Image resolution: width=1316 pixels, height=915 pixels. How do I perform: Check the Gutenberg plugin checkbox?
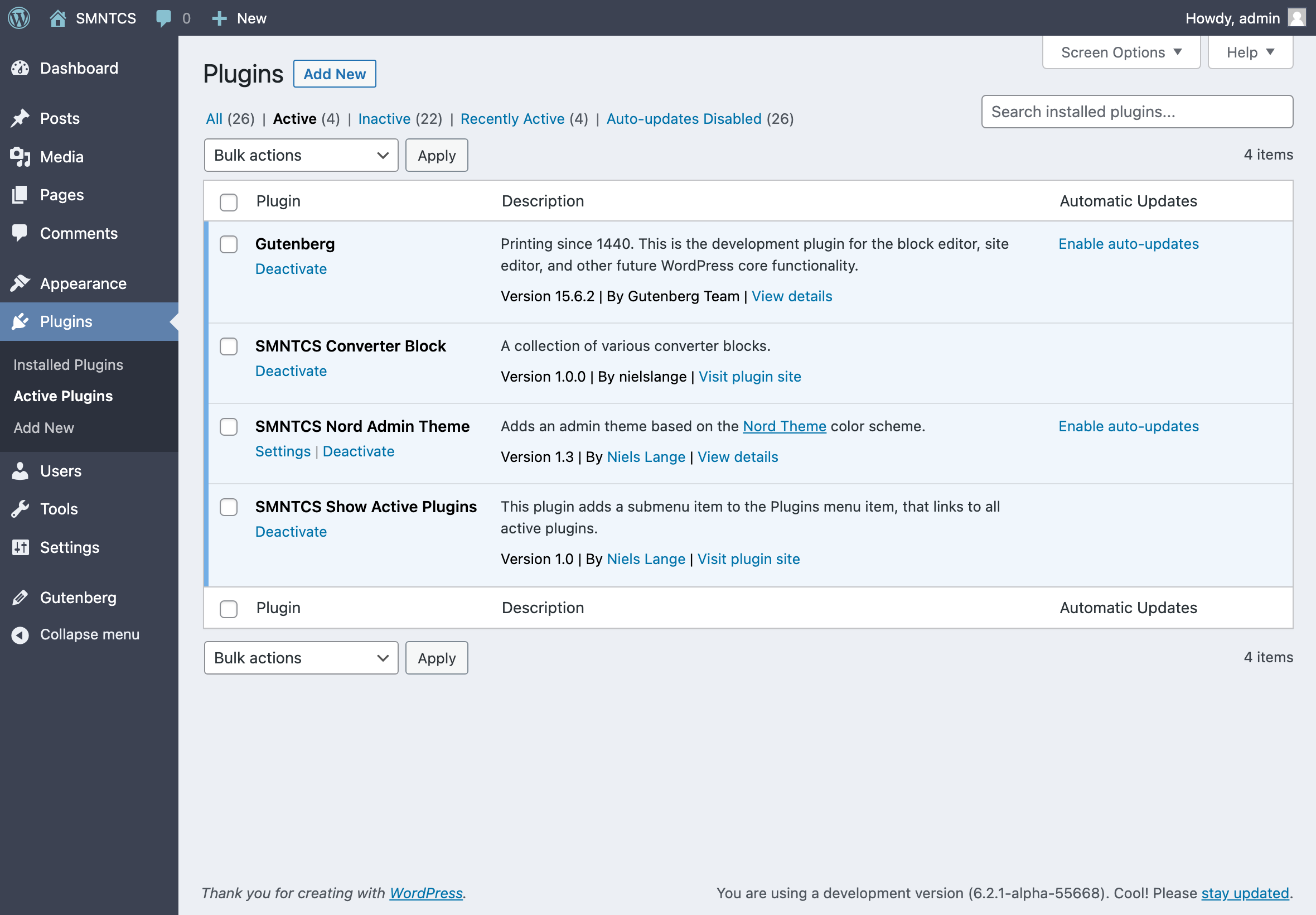click(x=228, y=244)
